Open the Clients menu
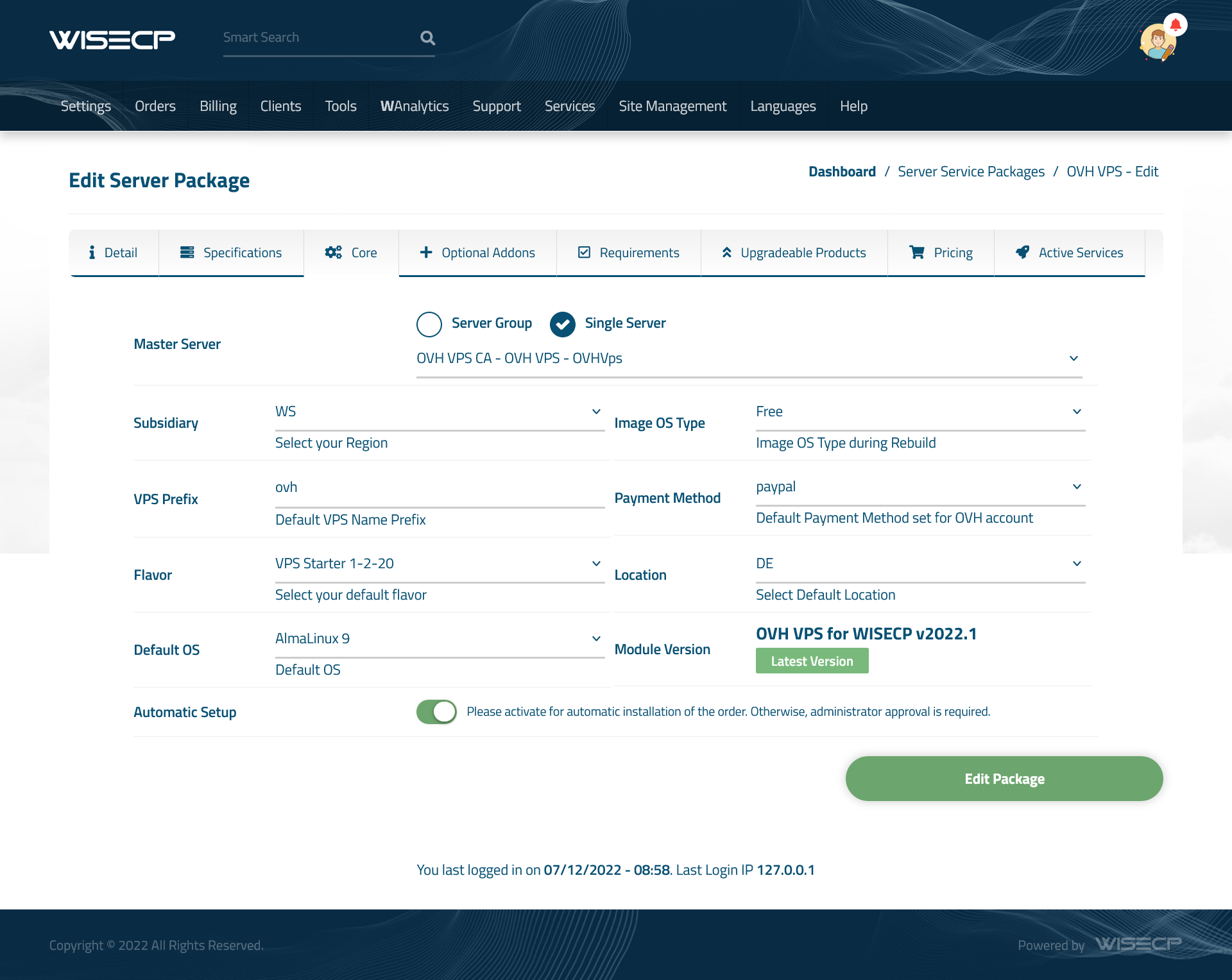 point(280,106)
